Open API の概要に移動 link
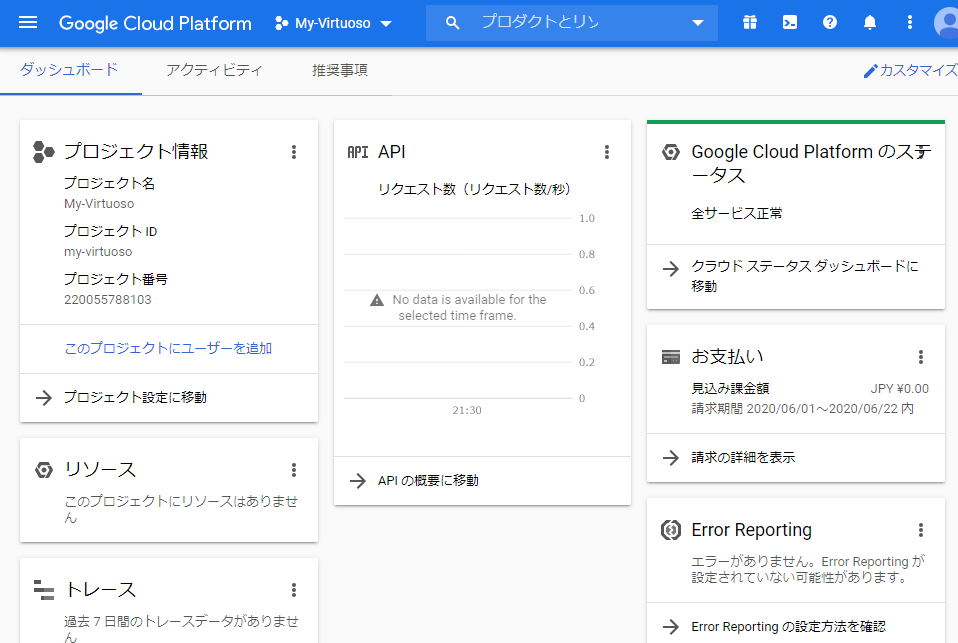The image size is (958, 643). pyautogui.click(x=428, y=480)
